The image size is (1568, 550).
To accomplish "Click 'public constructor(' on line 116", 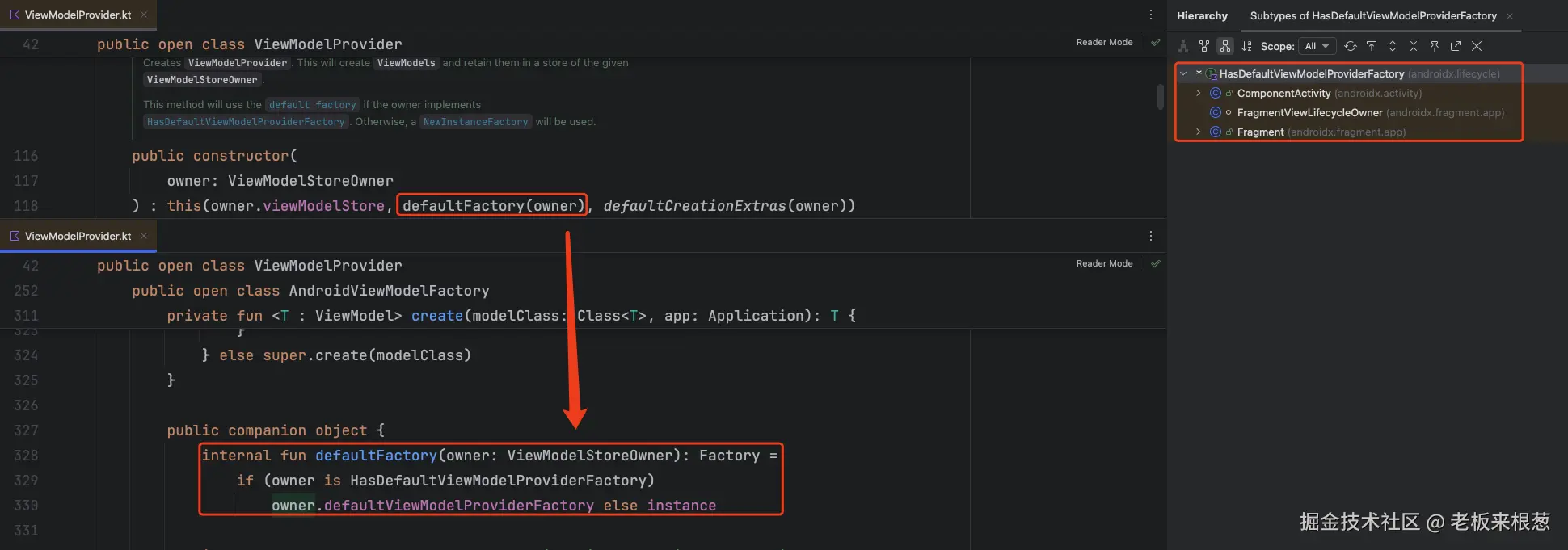I will coord(215,156).
